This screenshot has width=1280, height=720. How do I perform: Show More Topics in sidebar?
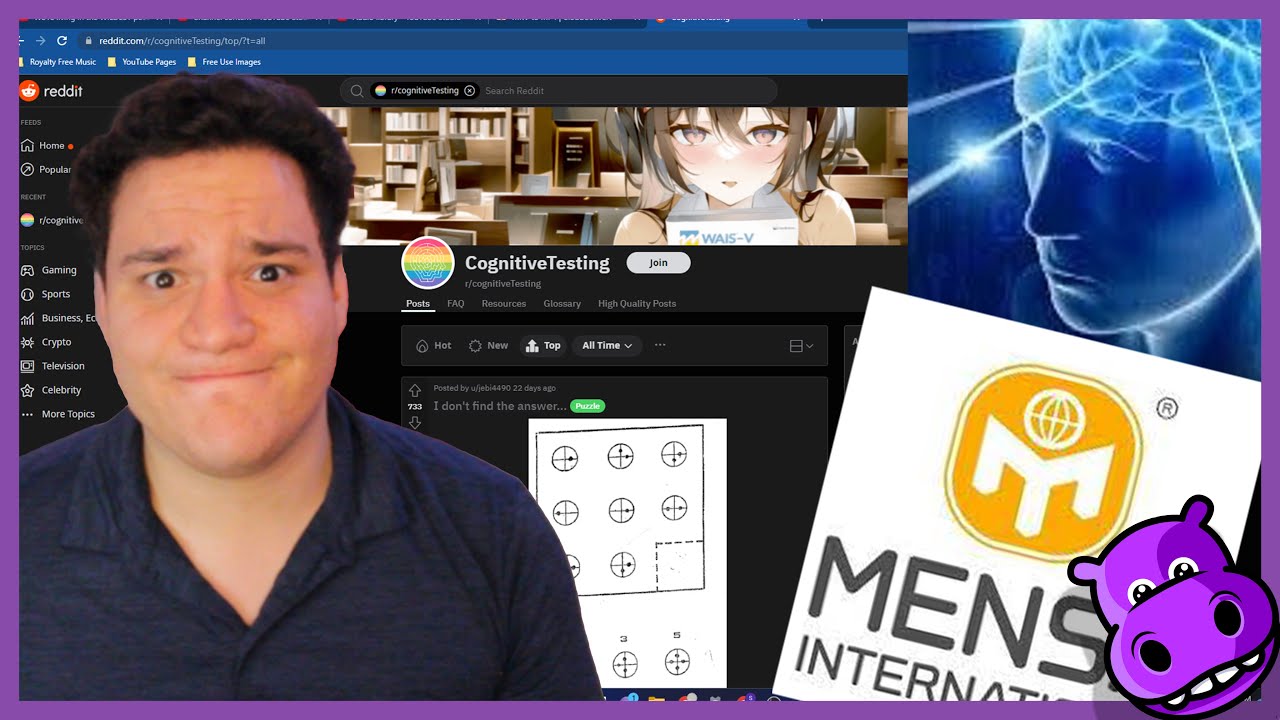58,414
